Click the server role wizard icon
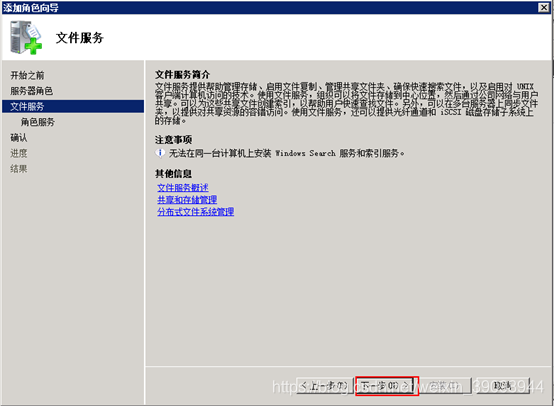Image resolution: width=554 pixels, height=406 pixels. [x=26, y=37]
